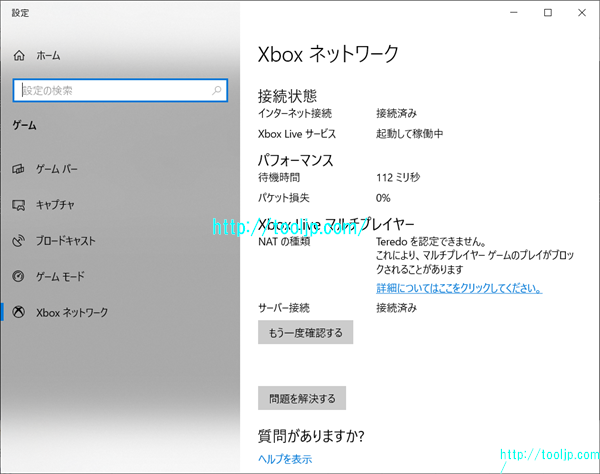Click the Home house icon

pos(19,56)
